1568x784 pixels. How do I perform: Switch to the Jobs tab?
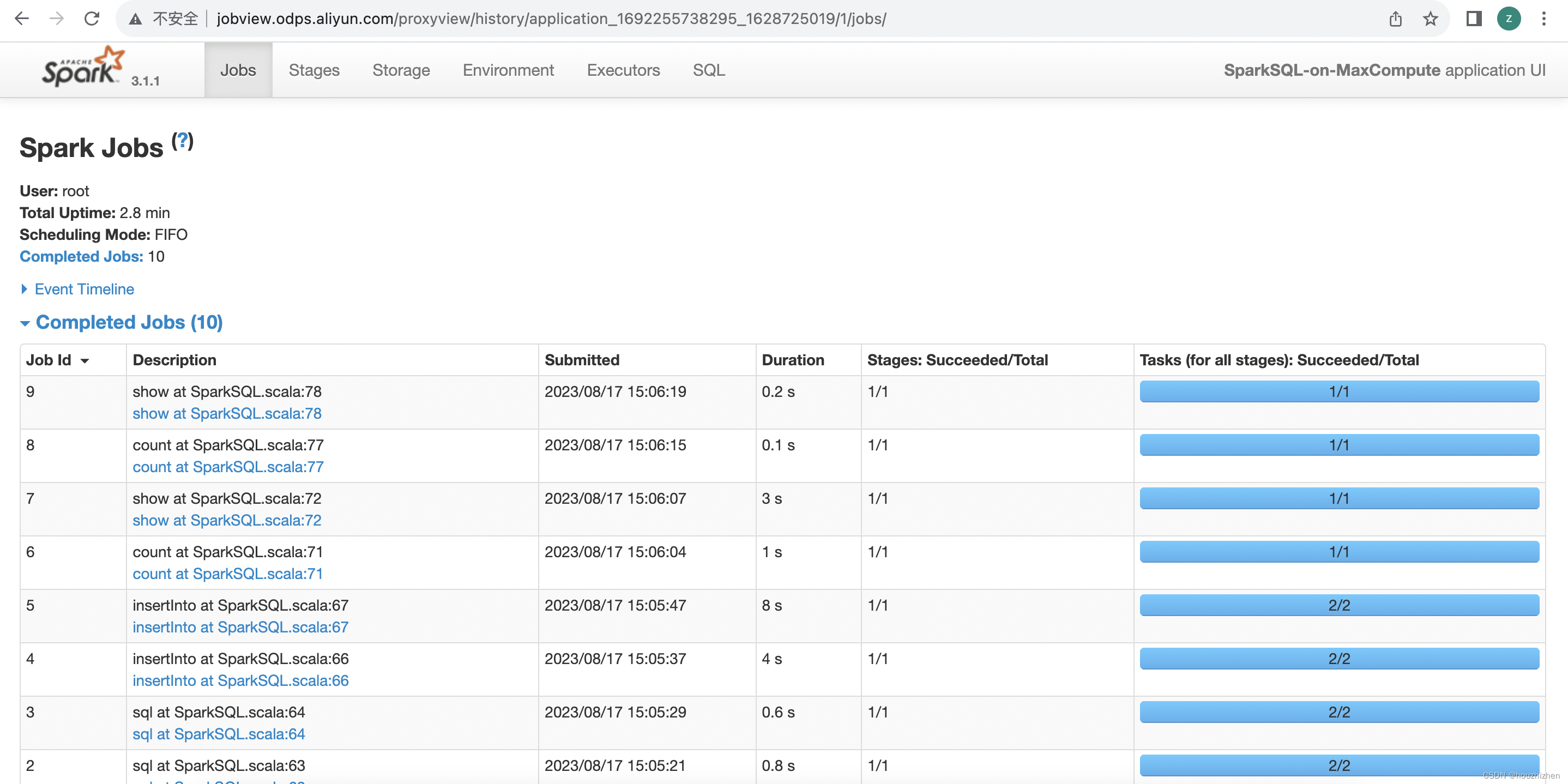coord(238,70)
